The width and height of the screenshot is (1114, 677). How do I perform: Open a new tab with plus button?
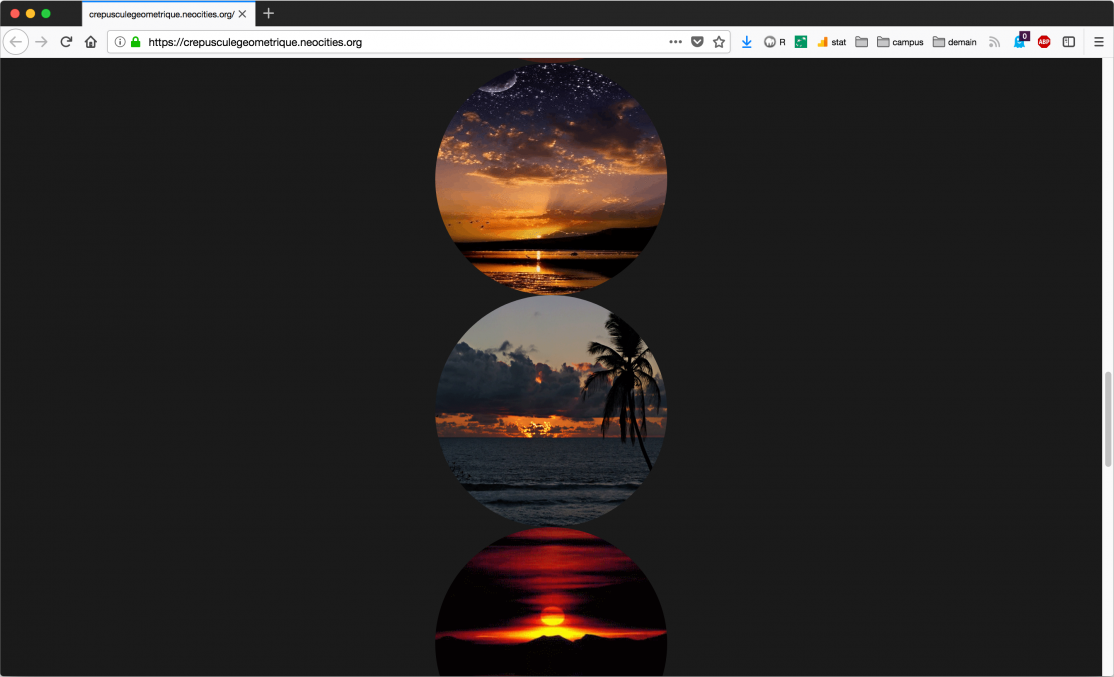tap(268, 14)
